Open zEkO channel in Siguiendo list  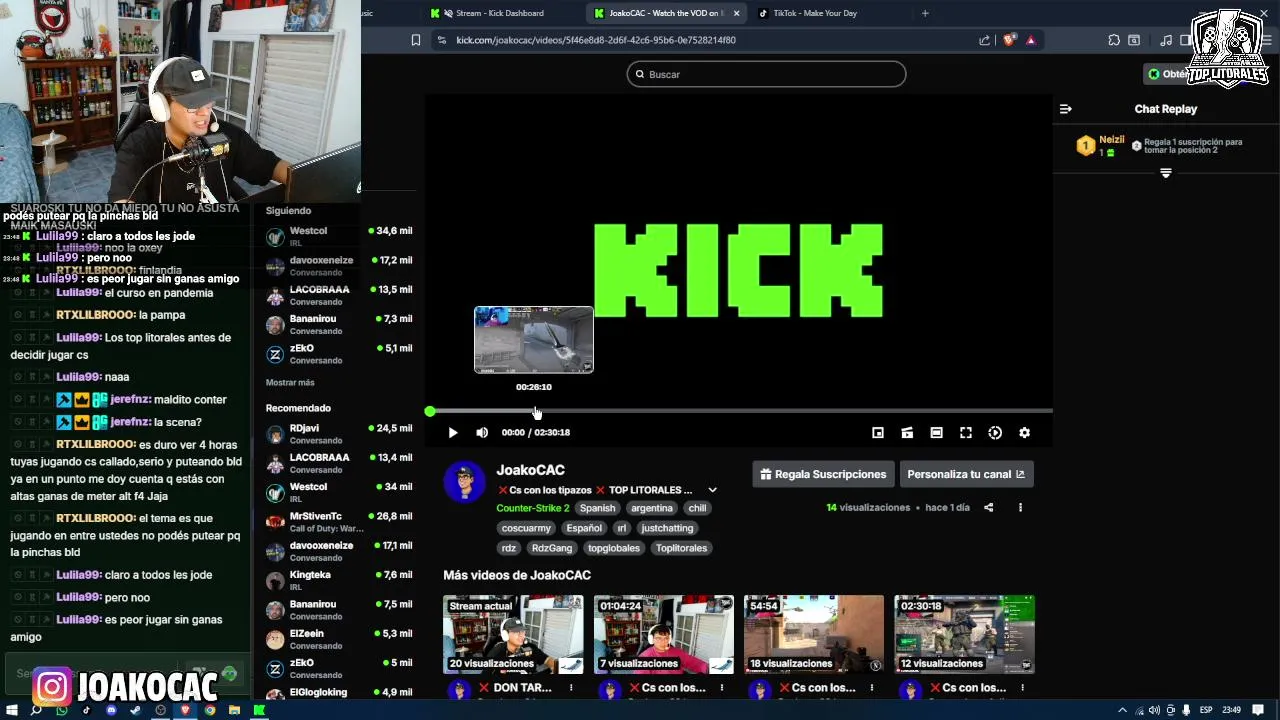click(x=338, y=354)
